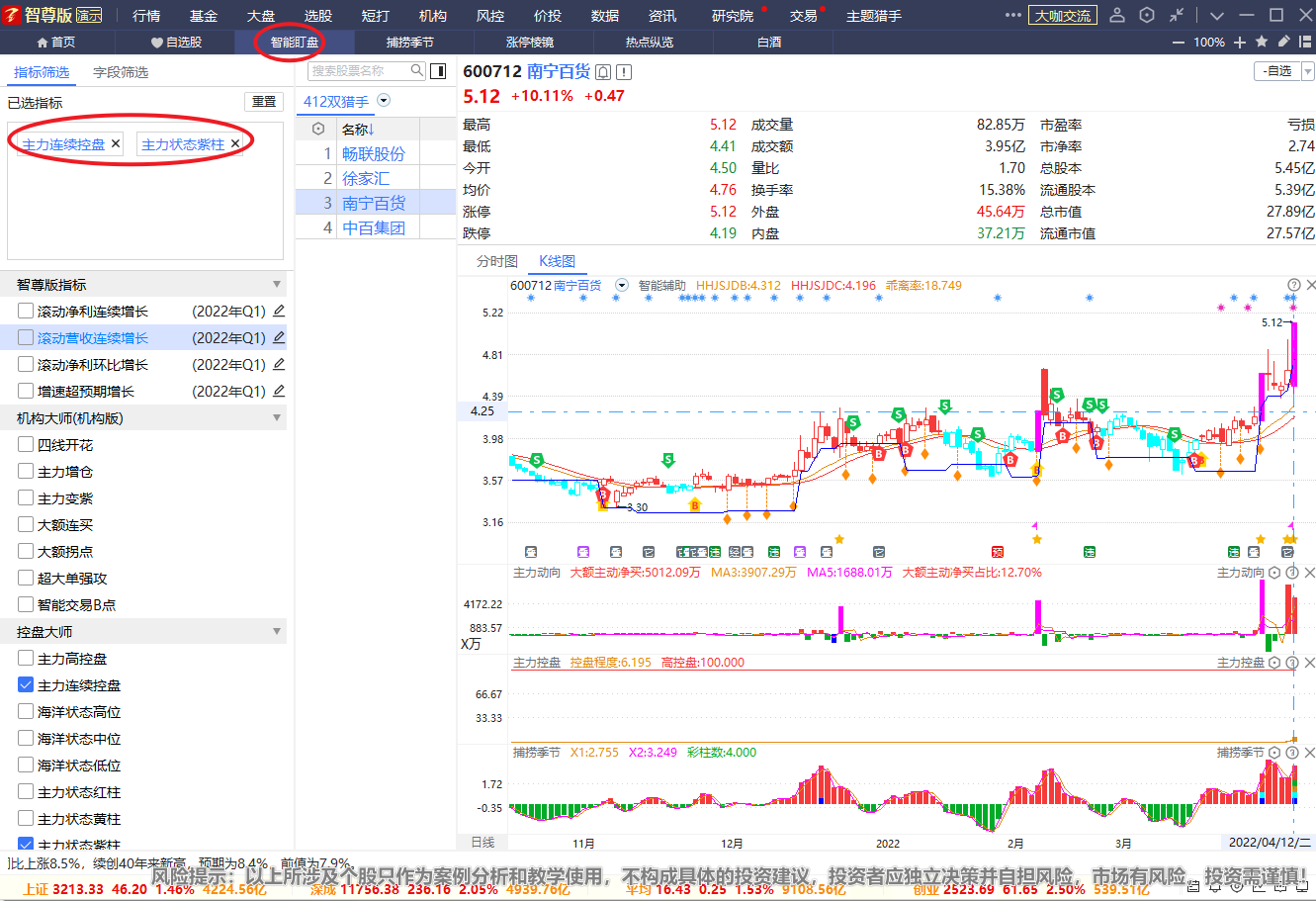Edit the 滚动净利连续增长 parameter pencil
The width and height of the screenshot is (1316, 901).
pos(279,311)
